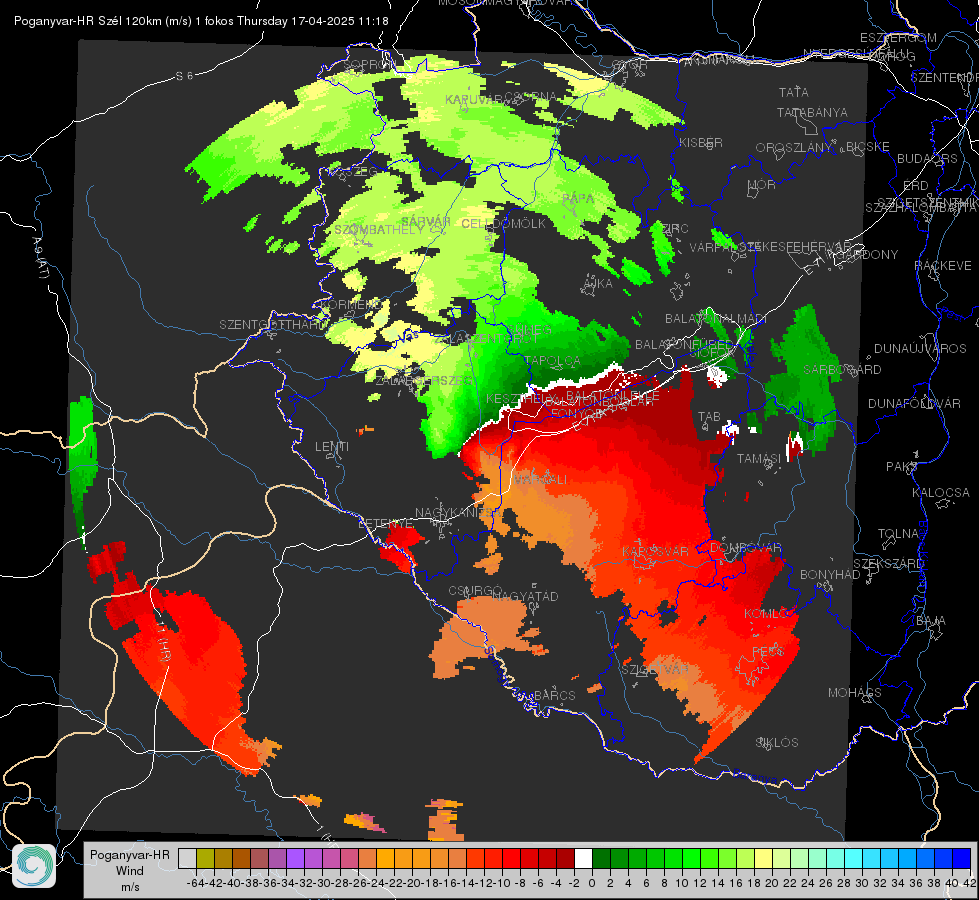This screenshot has height=900, width=979.
Task: Click the DUNAUJVAROS label
Action: [x=920, y=349]
